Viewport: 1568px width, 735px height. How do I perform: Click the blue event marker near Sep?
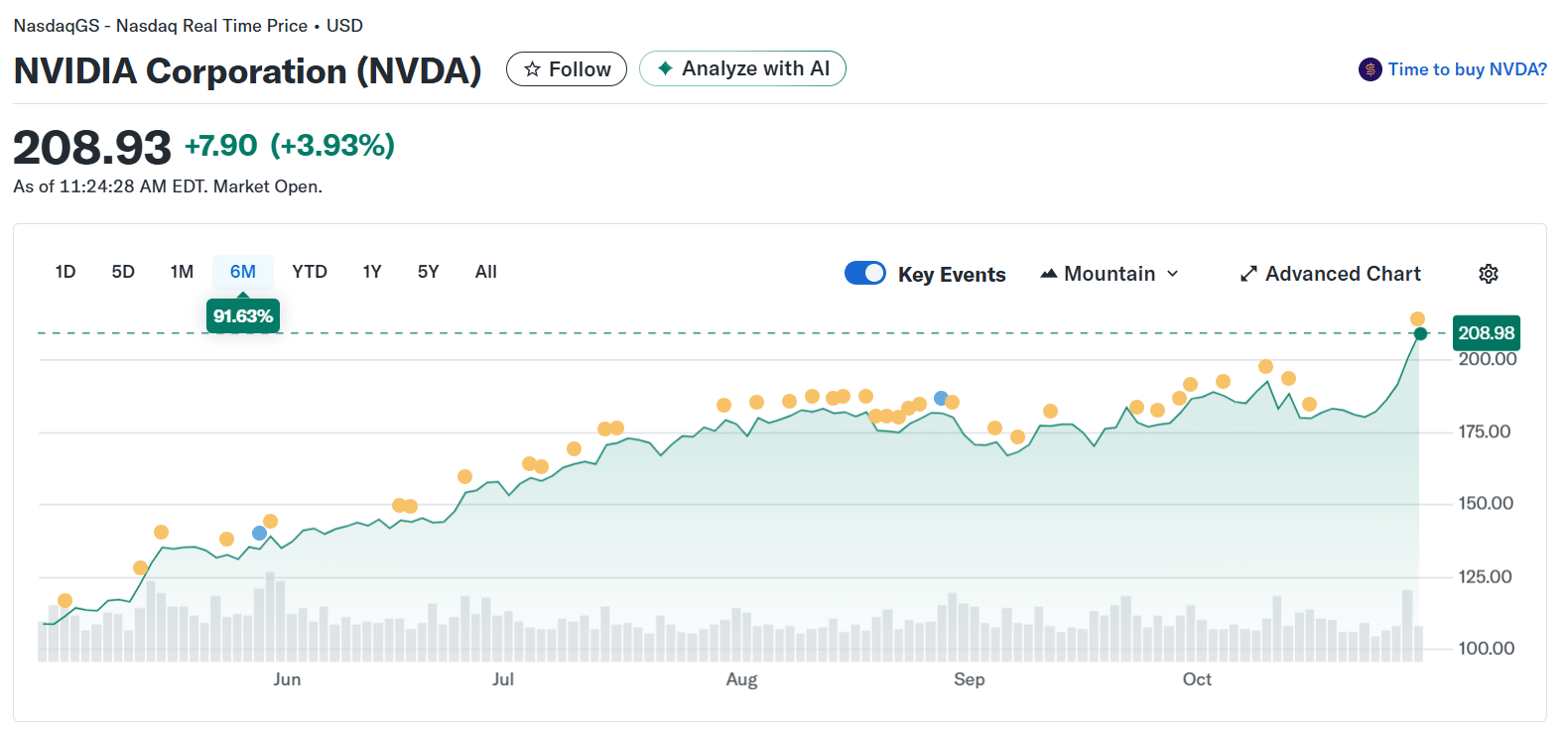[x=939, y=398]
